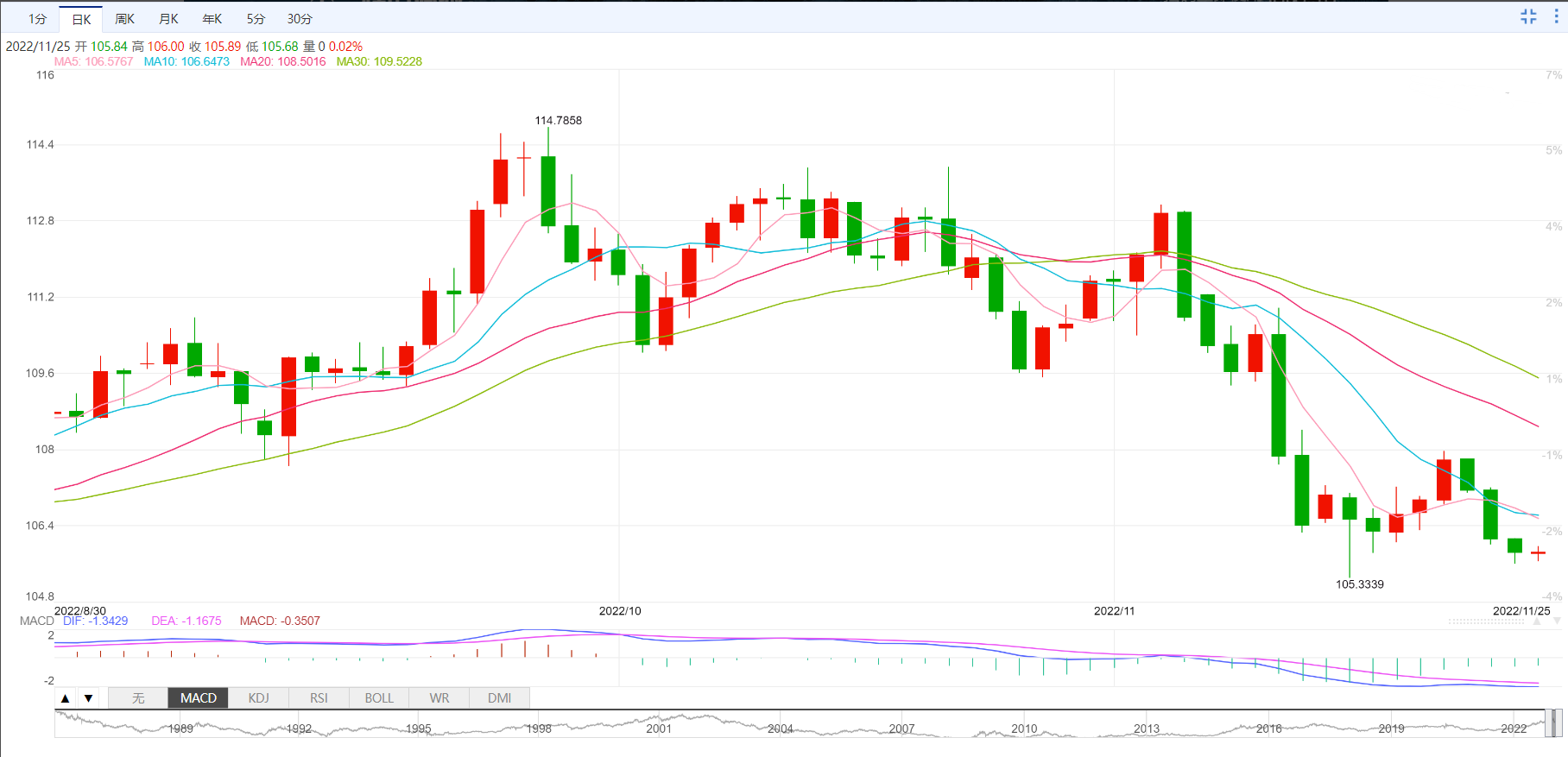Switch to 年K yearly chart
The height and width of the screenshot is (757, 1568).
(x=212, y=19)
